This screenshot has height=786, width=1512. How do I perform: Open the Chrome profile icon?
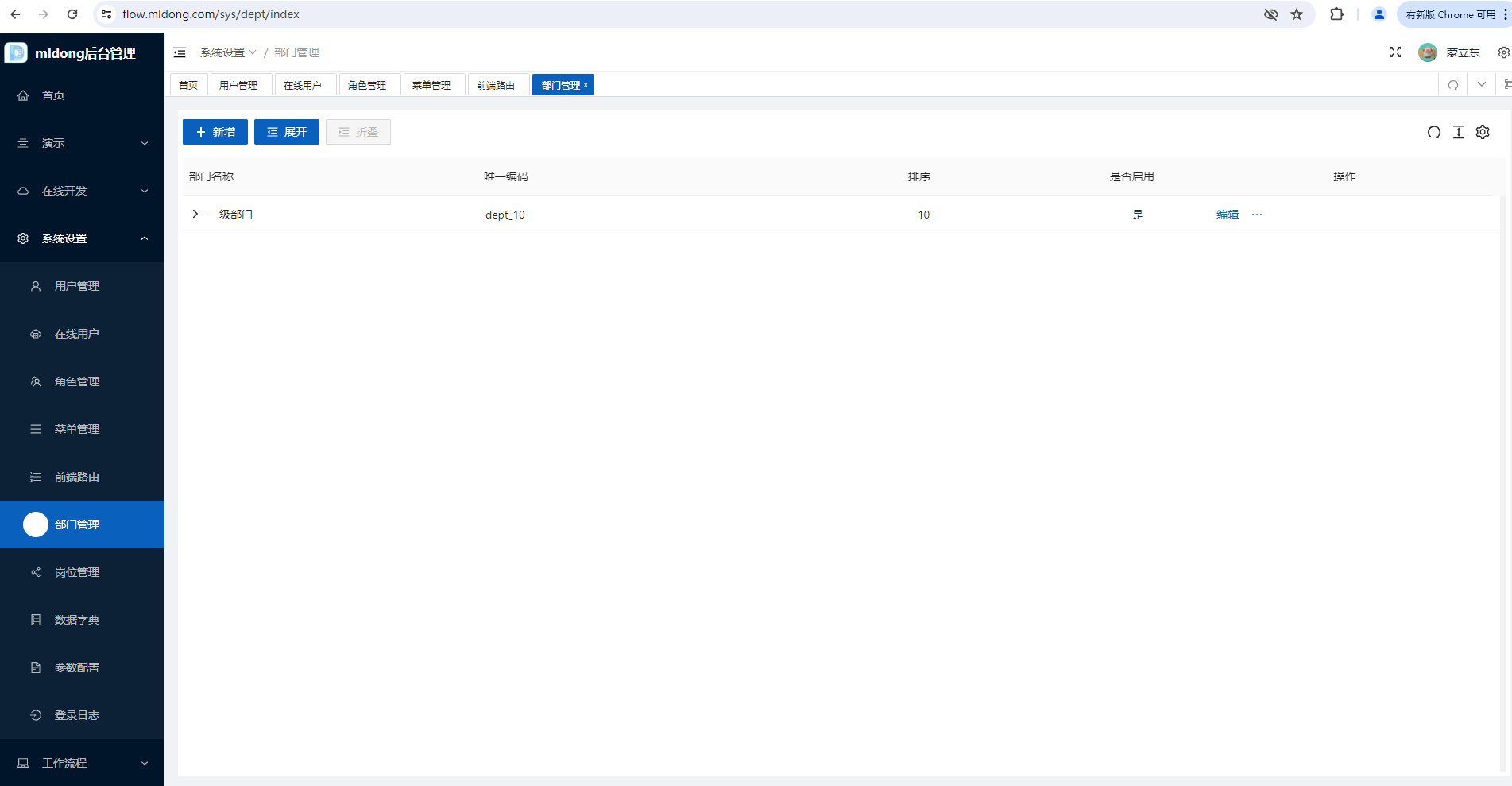click(x=1379, y=14)
